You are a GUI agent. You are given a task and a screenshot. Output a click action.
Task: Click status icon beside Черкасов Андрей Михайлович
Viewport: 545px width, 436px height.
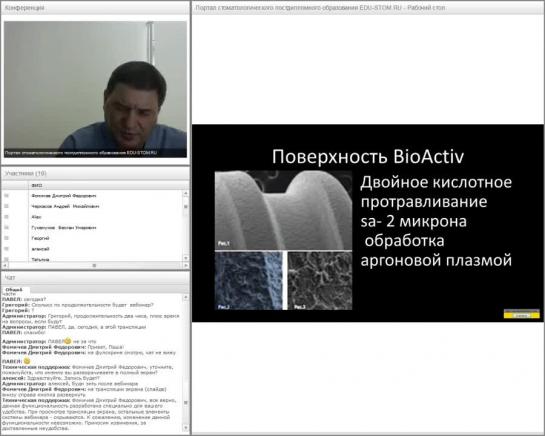6,206
